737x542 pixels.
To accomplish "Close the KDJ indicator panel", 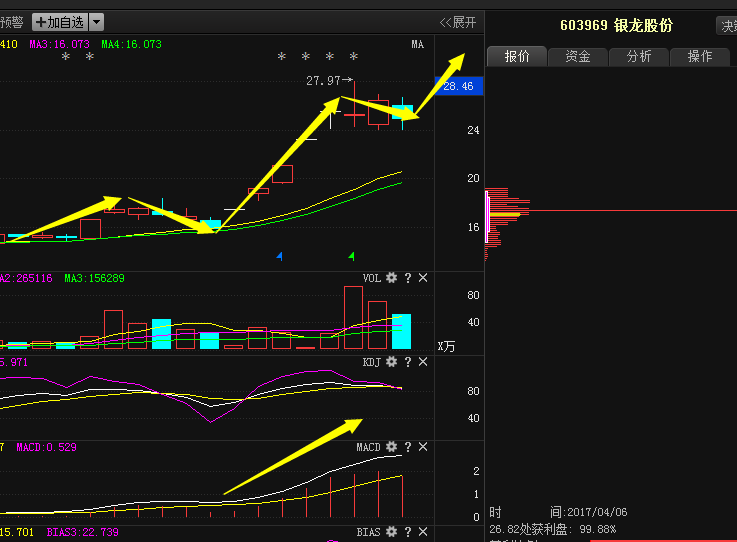I will (423, 362).
